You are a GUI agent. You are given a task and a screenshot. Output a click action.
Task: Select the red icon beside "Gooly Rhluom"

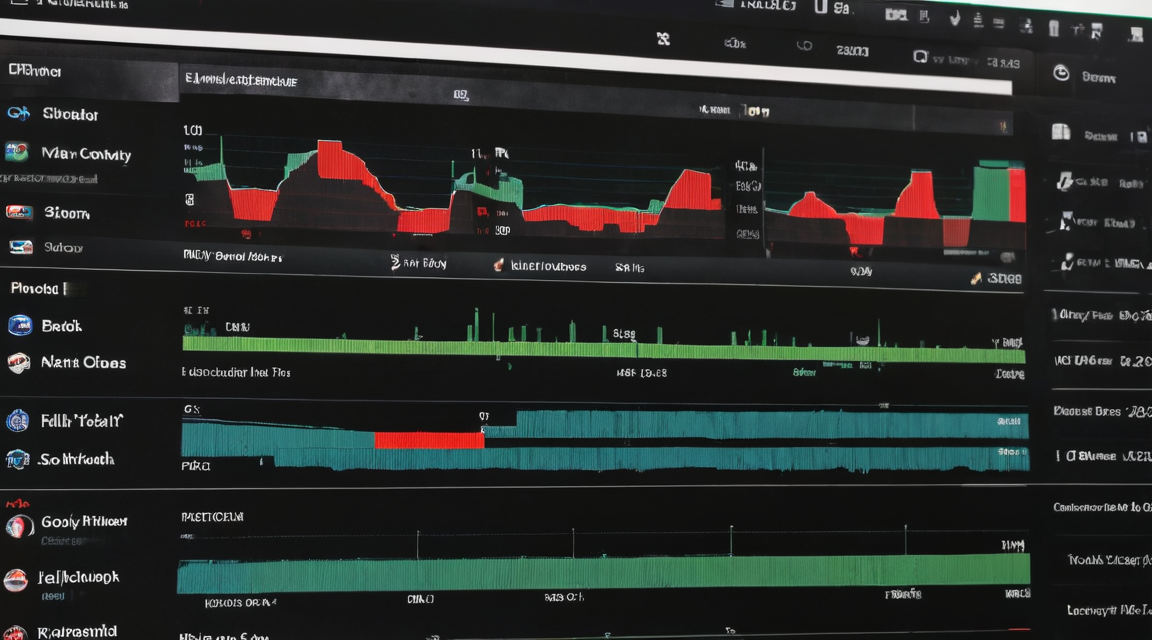click(x=19, y=525)
